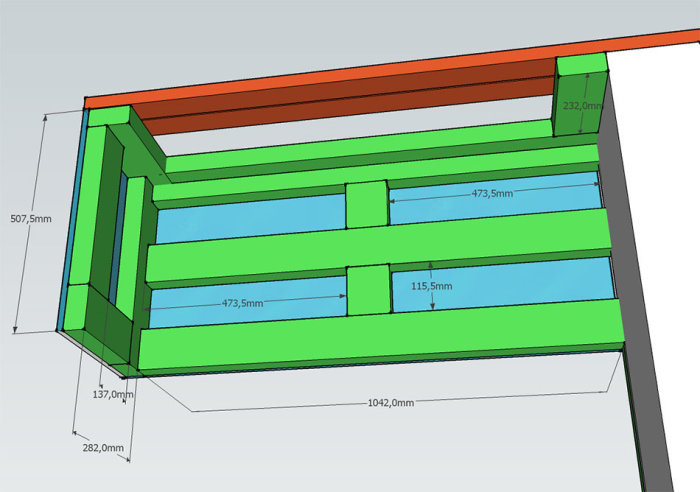The height and width of the screenshot is (492, 700).
Task: Select the lower right blue panel
Action: pos(503,285)
